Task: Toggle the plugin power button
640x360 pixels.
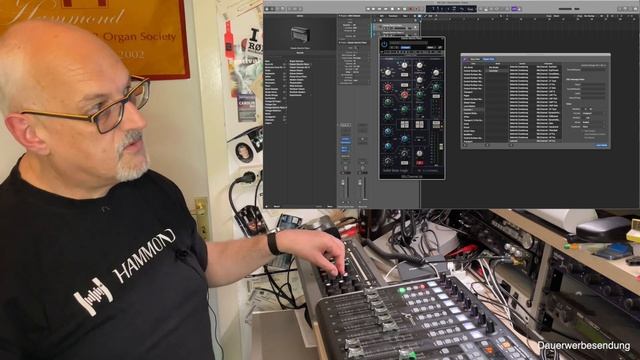Action: point(384,44)
